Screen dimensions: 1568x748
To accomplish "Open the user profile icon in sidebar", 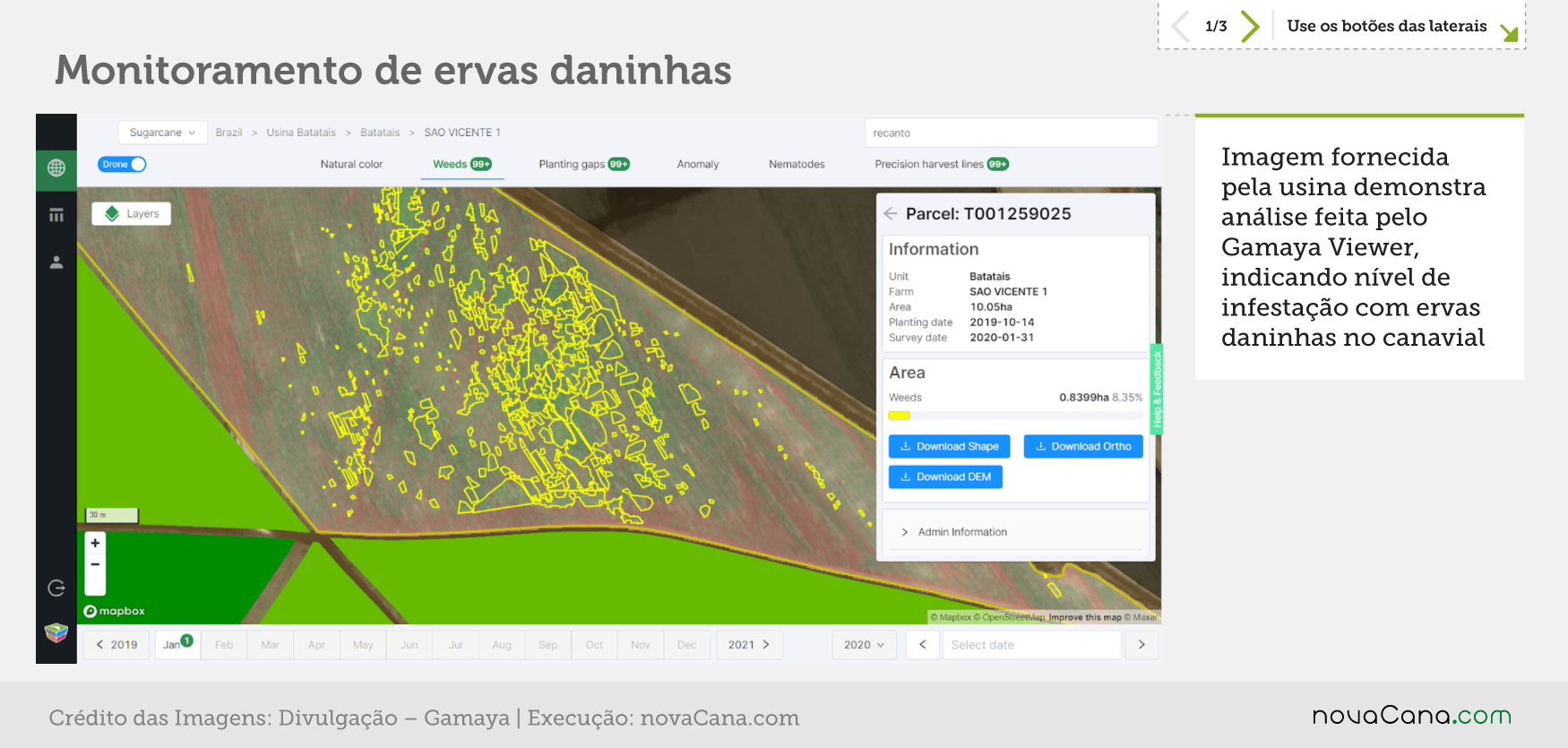I will pos(56,262).
